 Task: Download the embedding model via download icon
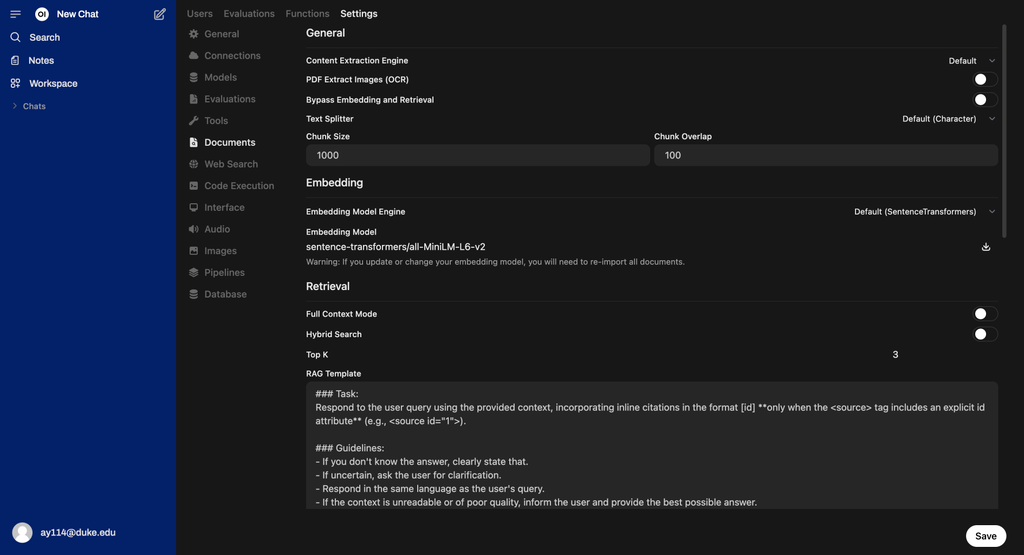point(985,247)
